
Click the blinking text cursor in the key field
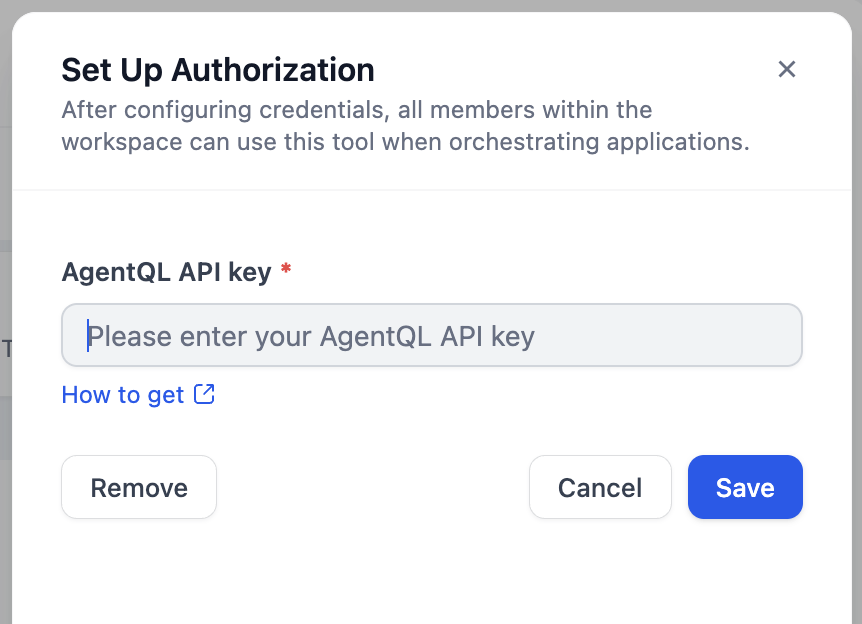pos(88,335)
